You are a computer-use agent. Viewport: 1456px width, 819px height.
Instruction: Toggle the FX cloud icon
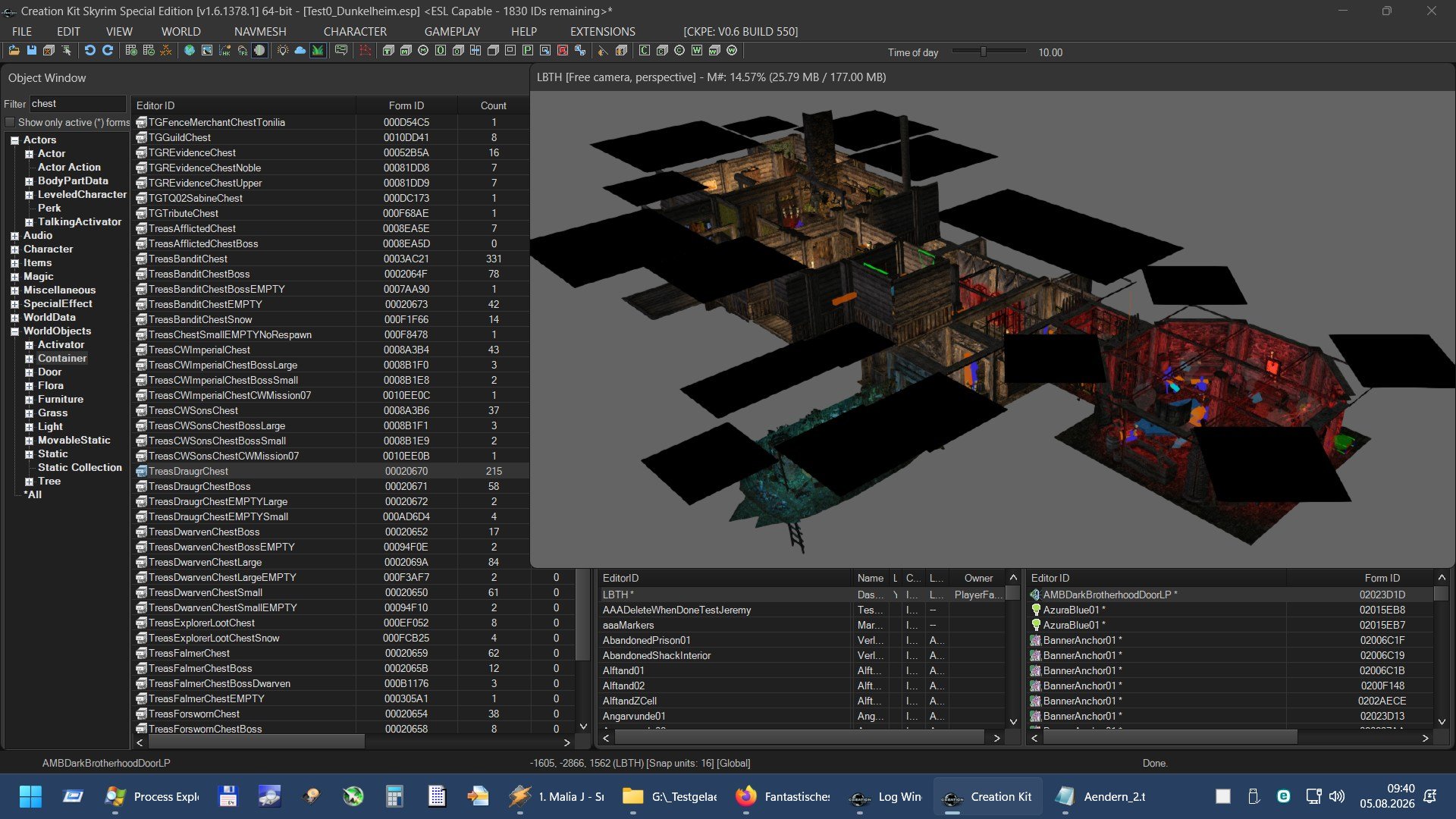tap(242, 51)
